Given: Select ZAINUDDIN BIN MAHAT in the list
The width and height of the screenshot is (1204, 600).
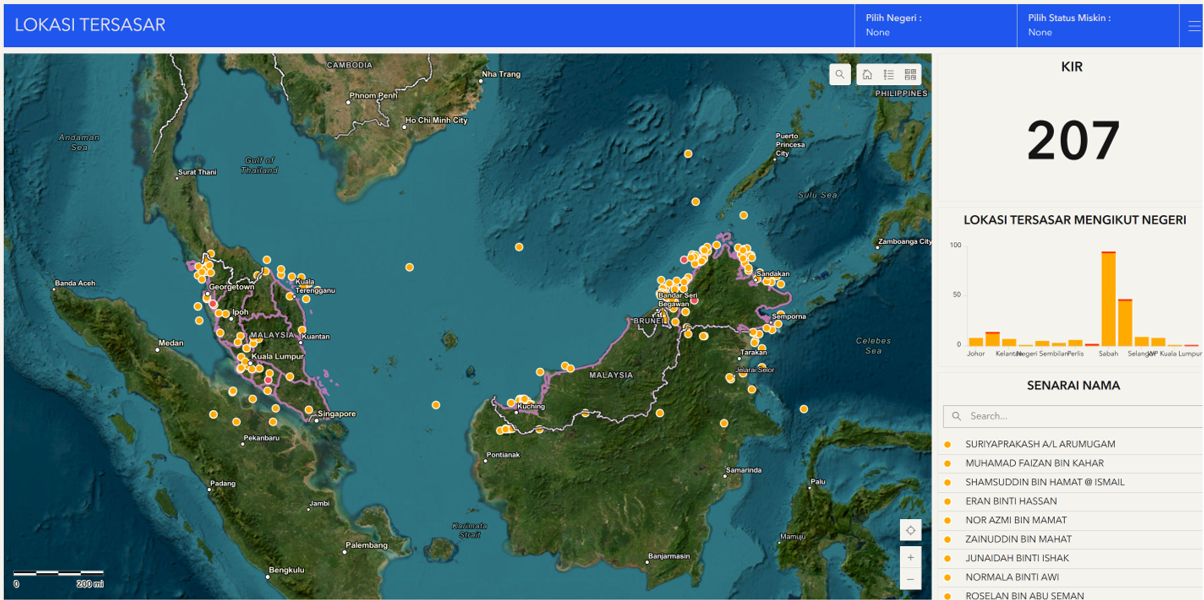Looking at the screenshot, I should point(1068,539).
